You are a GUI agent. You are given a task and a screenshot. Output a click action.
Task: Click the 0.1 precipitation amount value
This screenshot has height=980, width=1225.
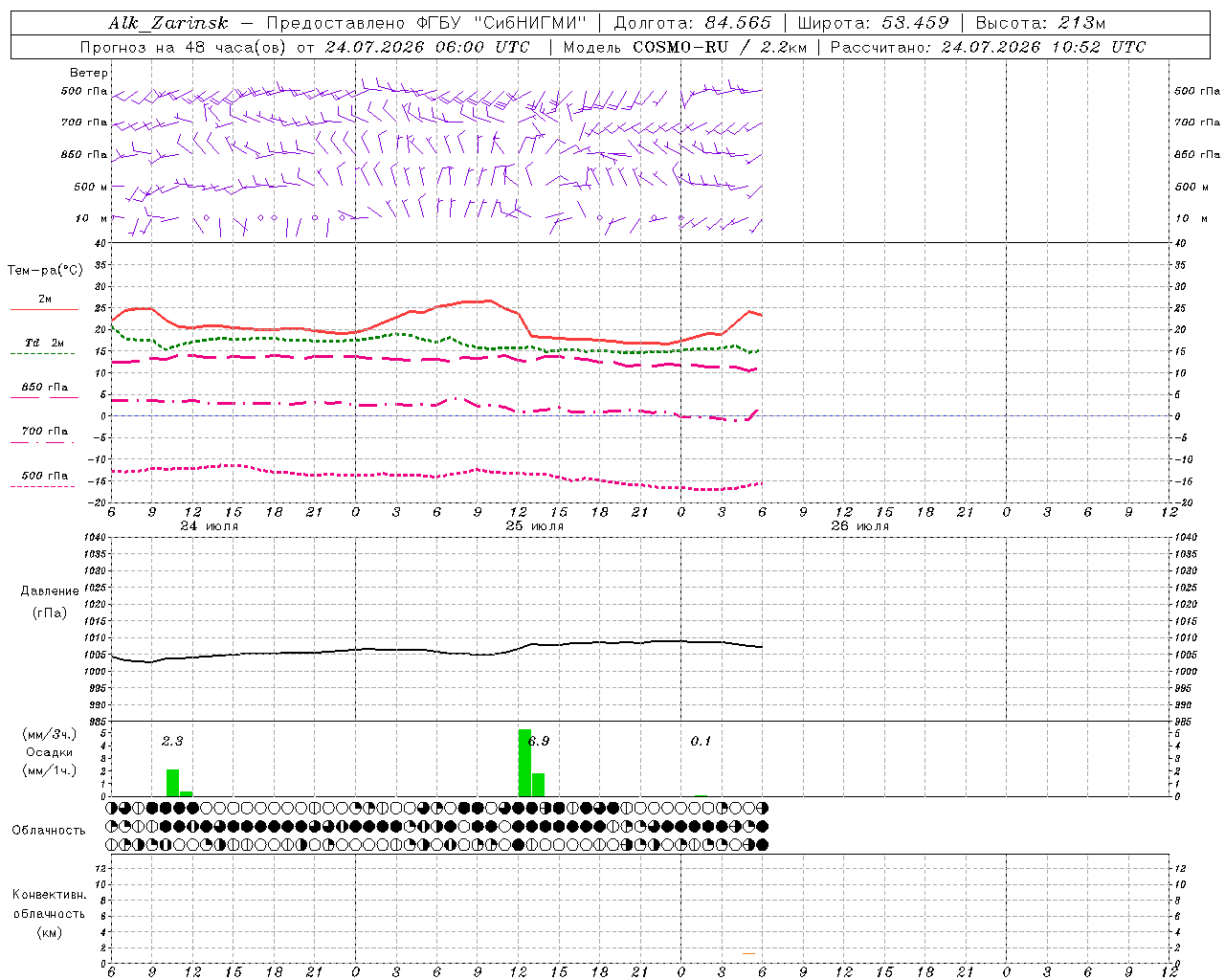pyautogui.click(x=701, y=741)
